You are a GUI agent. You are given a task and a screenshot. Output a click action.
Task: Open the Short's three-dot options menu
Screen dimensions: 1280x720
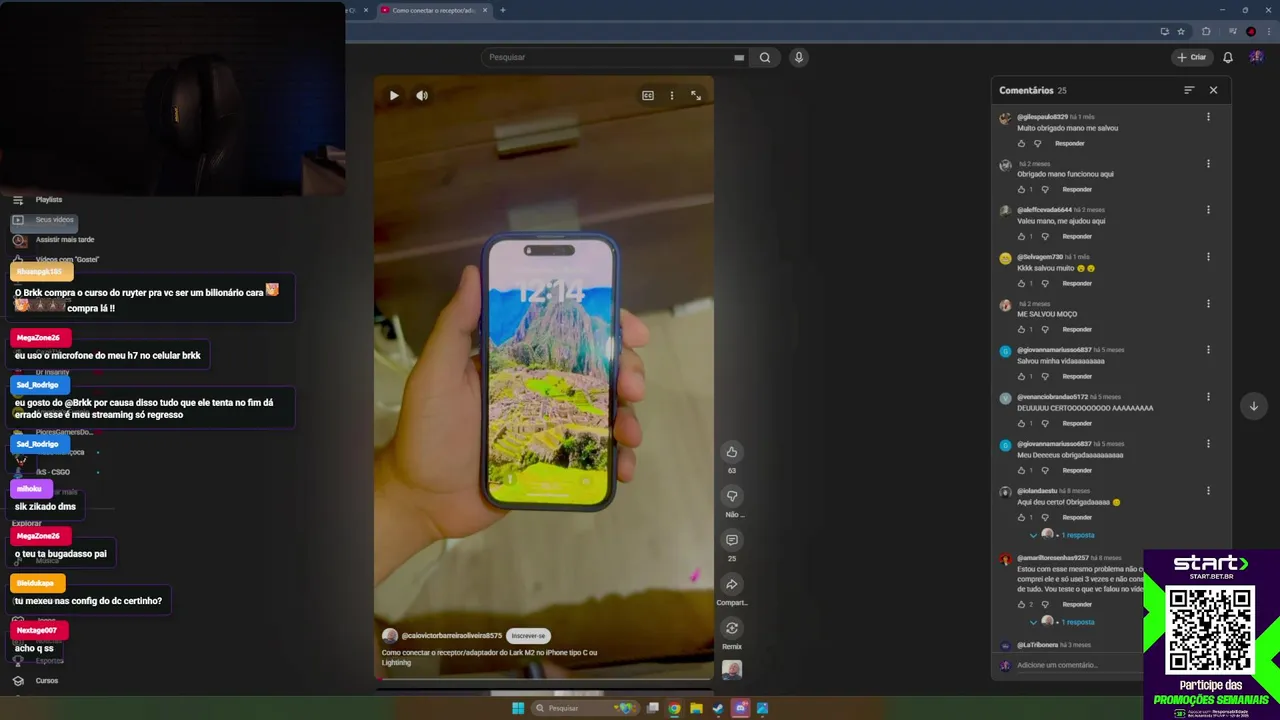(672, 96)
